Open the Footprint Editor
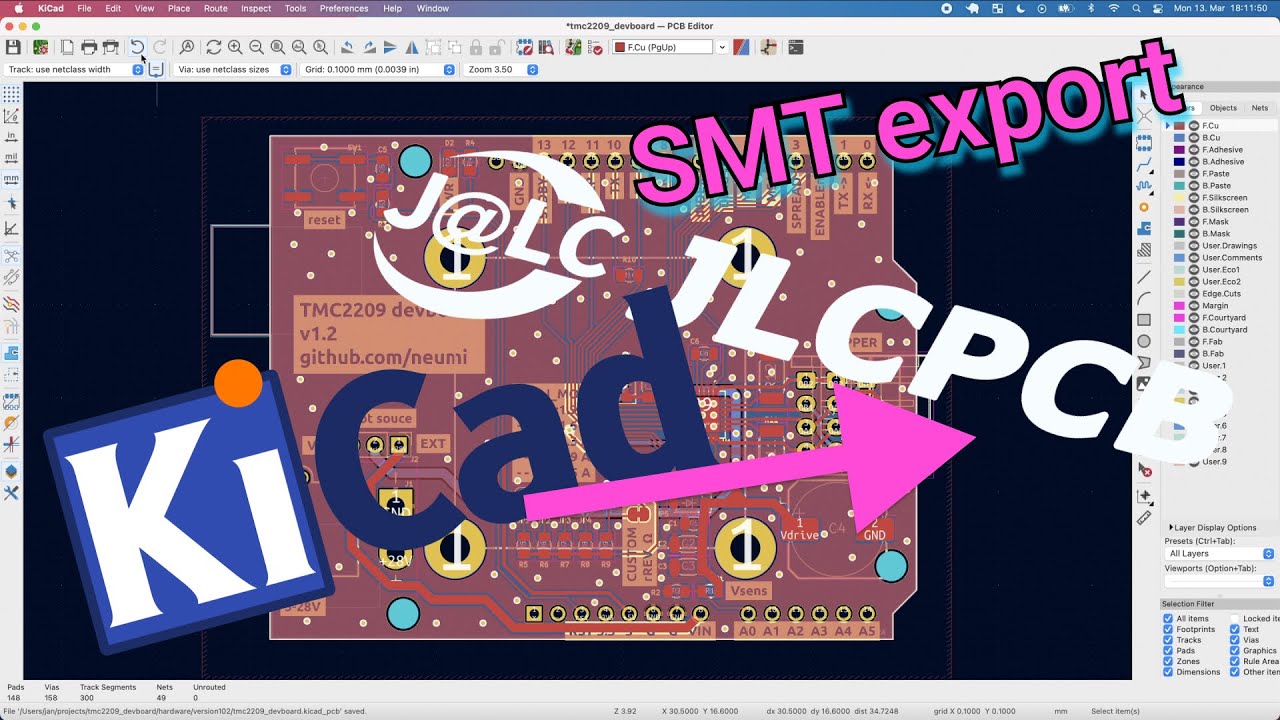 525,47
